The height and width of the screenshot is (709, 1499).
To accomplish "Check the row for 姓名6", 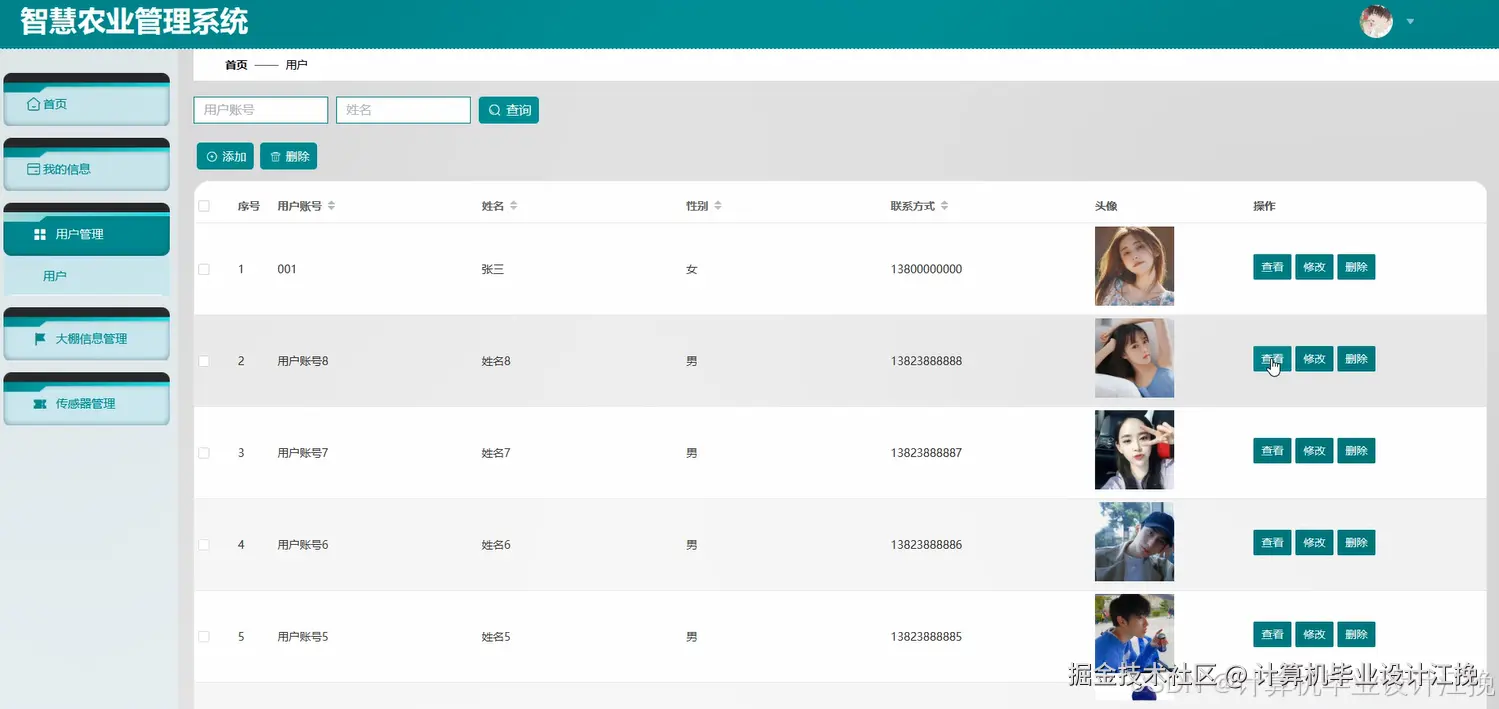I will pos(204,545).
